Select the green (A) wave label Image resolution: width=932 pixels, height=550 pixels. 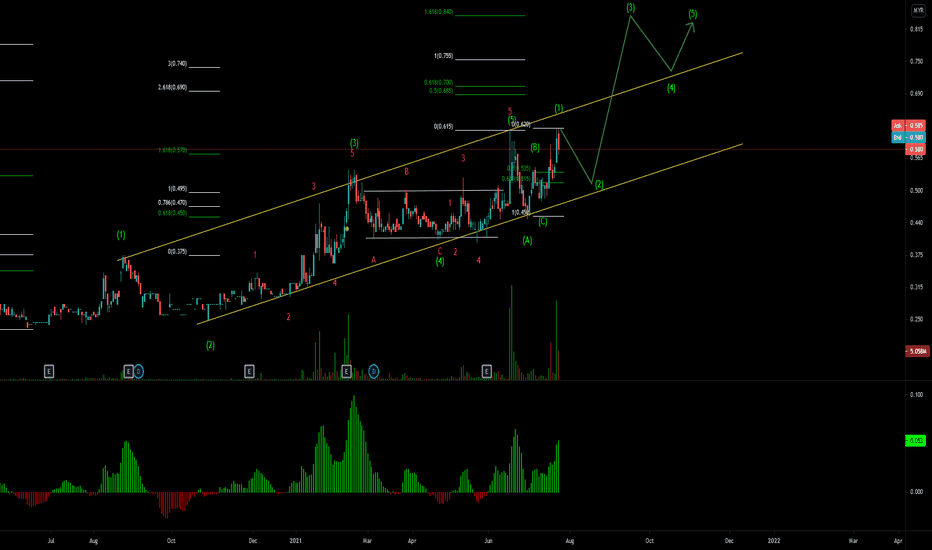coord(527,241)
